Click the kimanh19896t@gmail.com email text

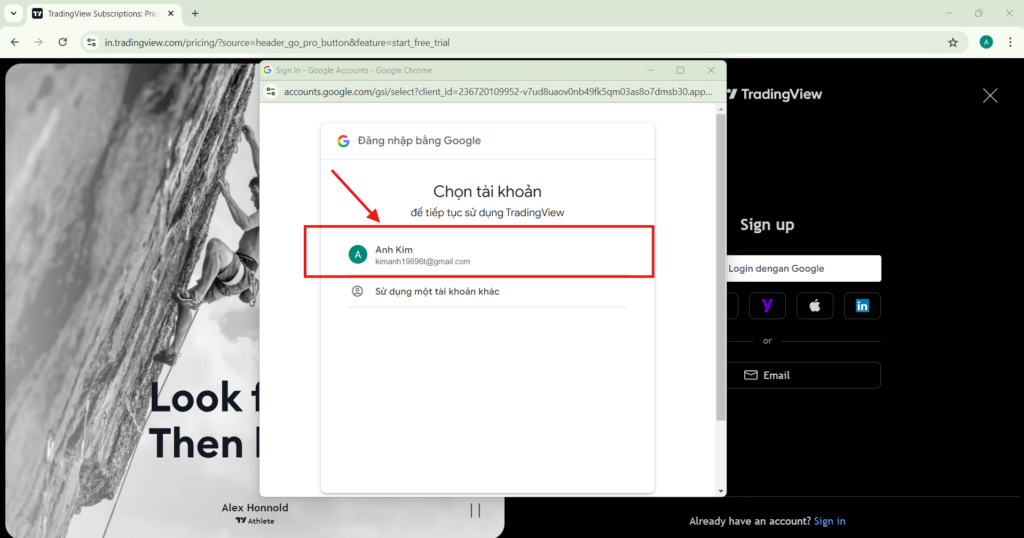pyautogui.click(x=423, y=261)
